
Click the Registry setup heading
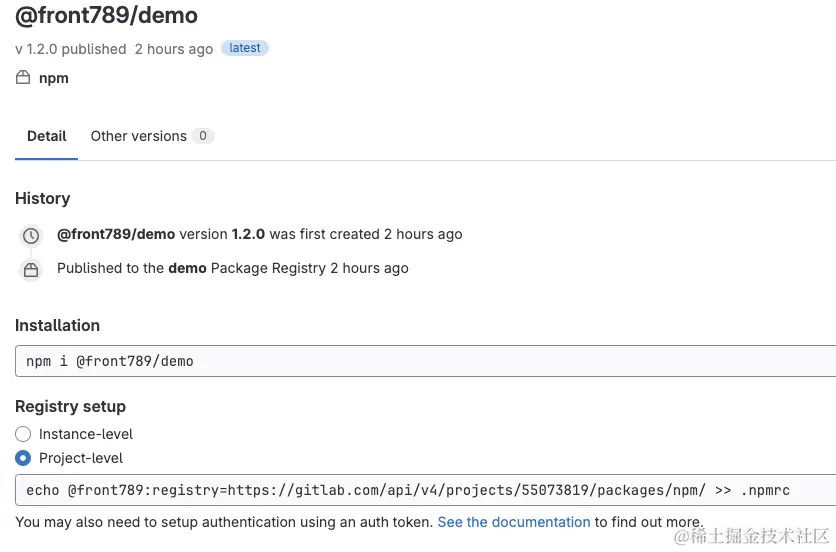click(x=70, y=406)
